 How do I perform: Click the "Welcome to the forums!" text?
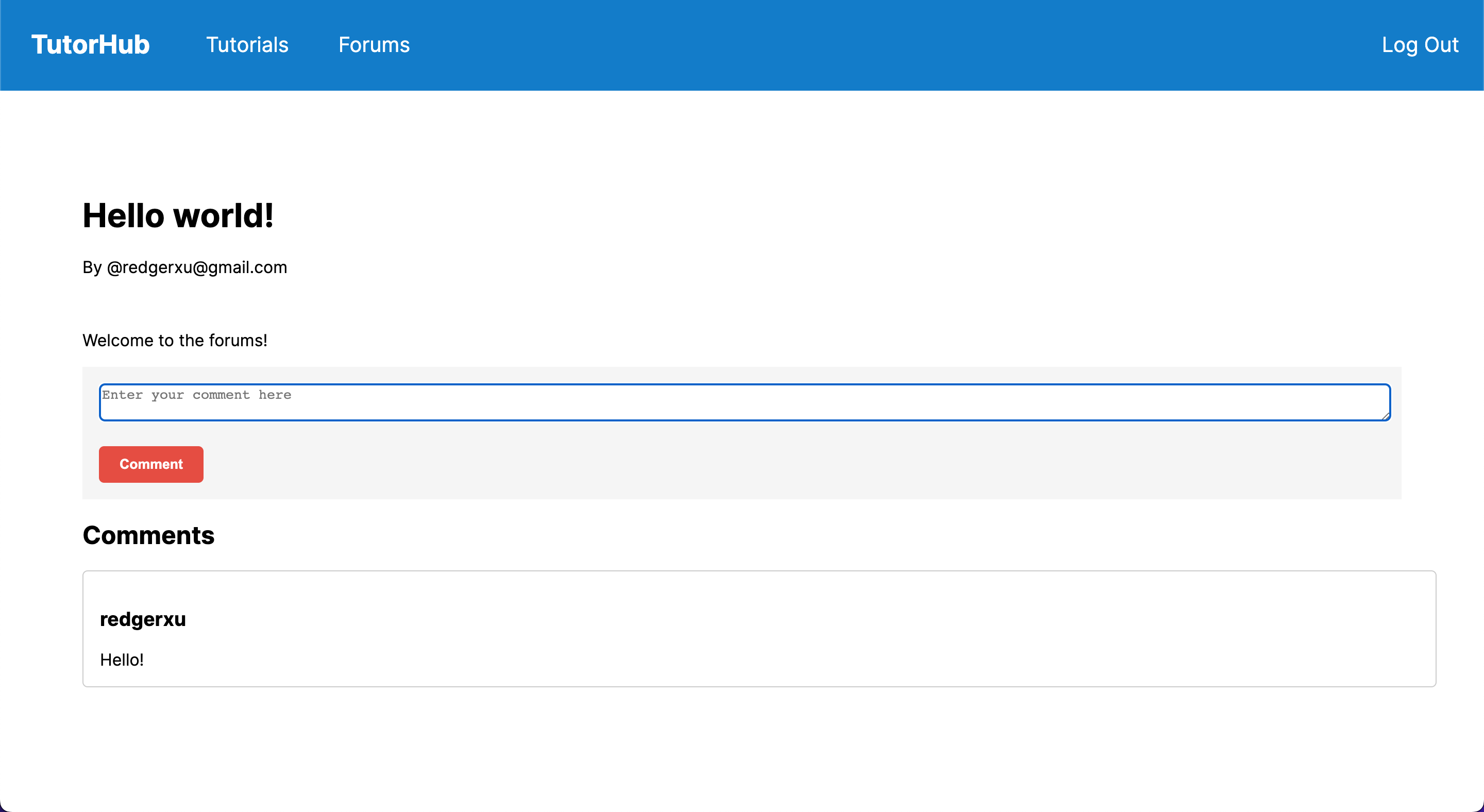coord(175,341)
